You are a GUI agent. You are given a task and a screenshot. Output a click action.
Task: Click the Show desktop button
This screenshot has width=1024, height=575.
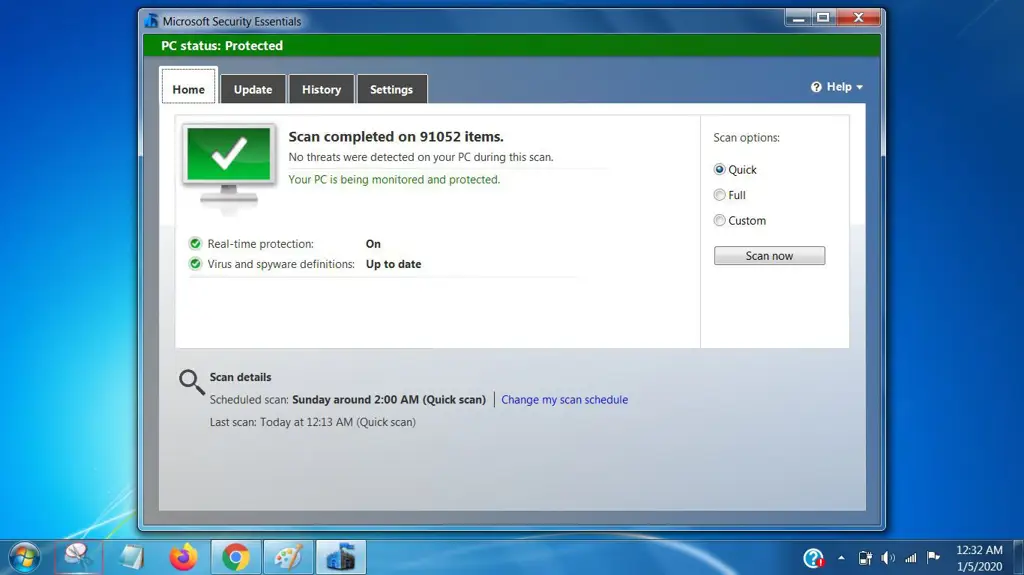pyautogui.click(x=1018, y=557)
